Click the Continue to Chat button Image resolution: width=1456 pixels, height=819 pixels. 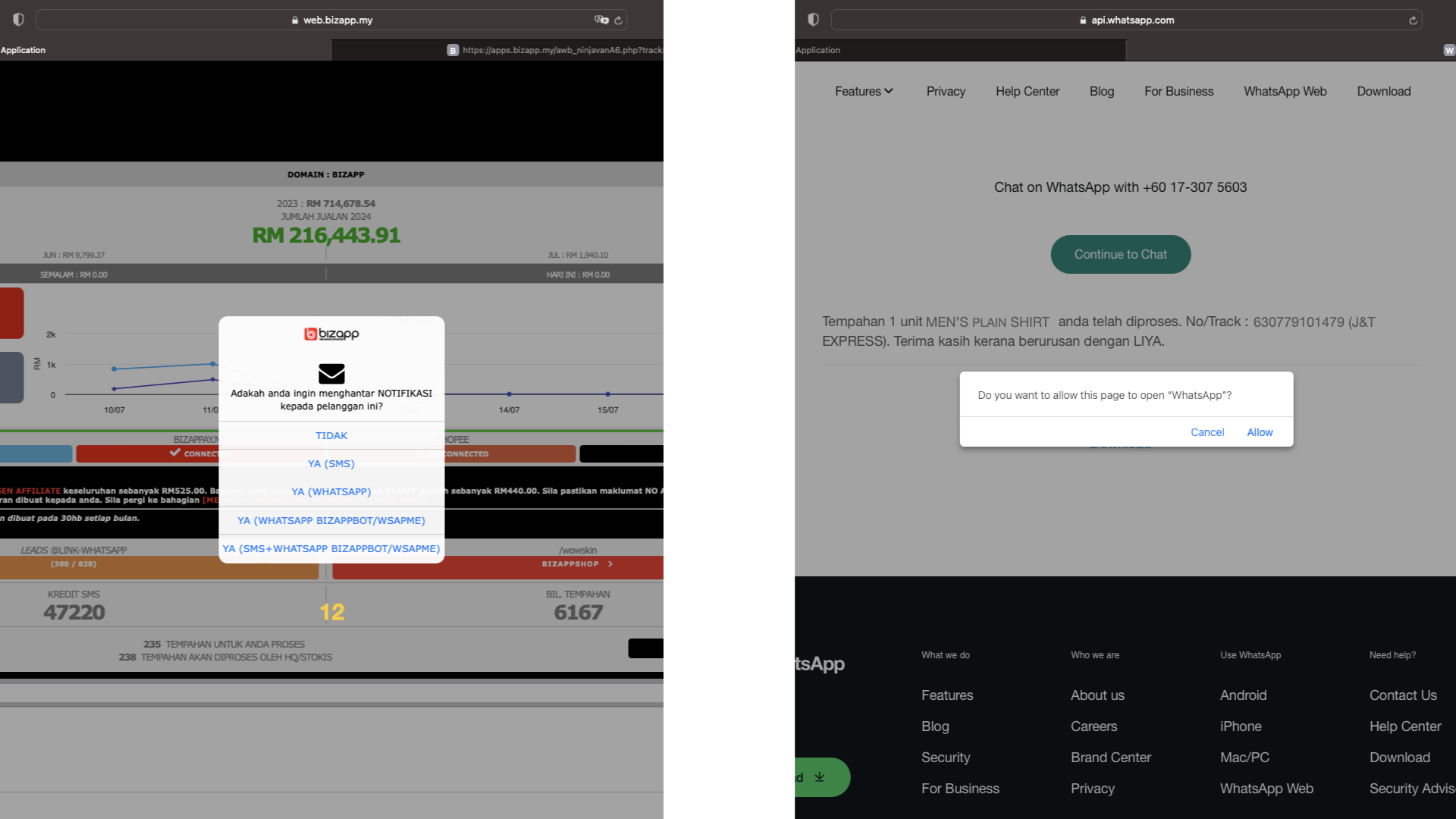pos(1121,255)
